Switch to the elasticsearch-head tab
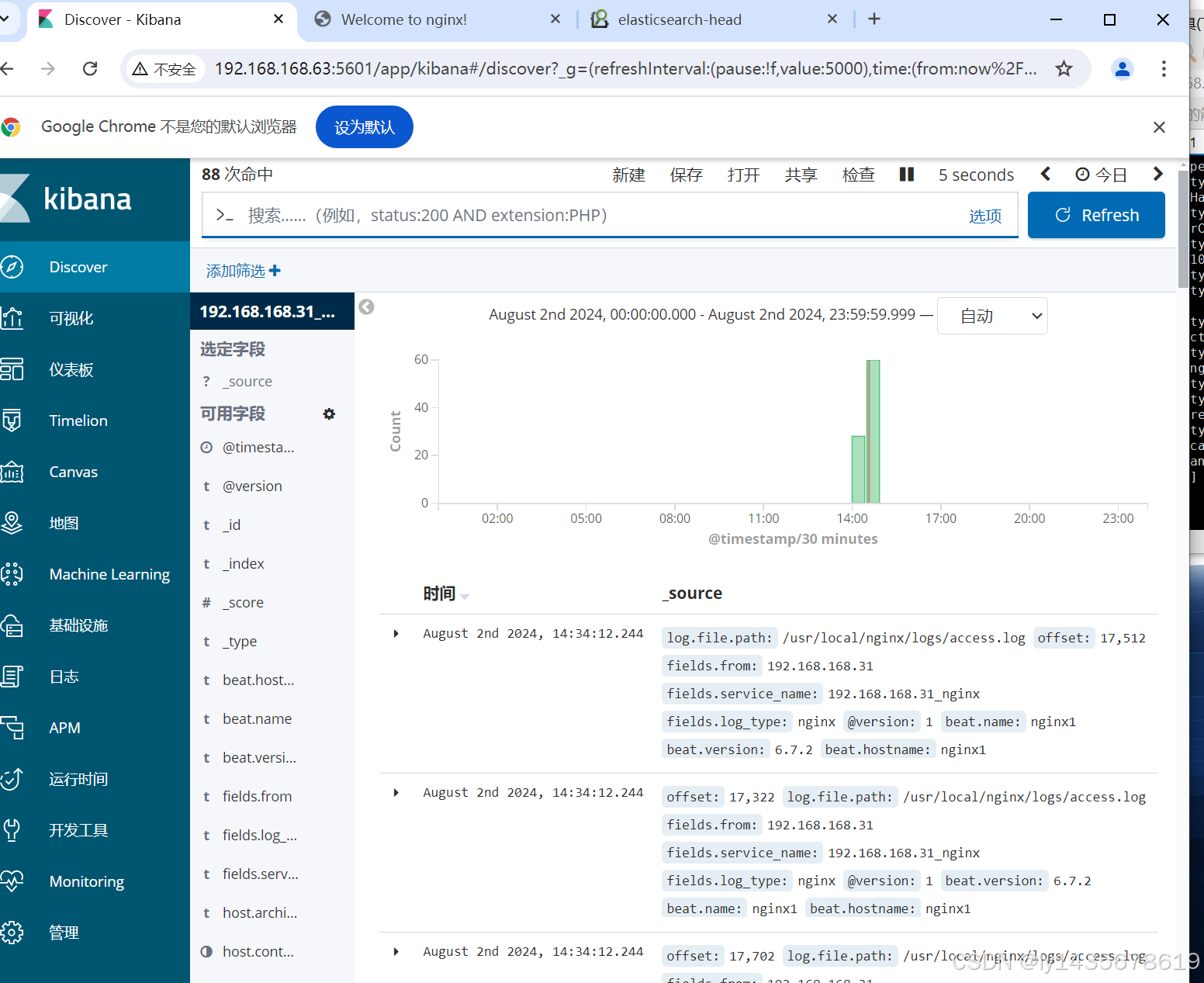 click(679, 19)
